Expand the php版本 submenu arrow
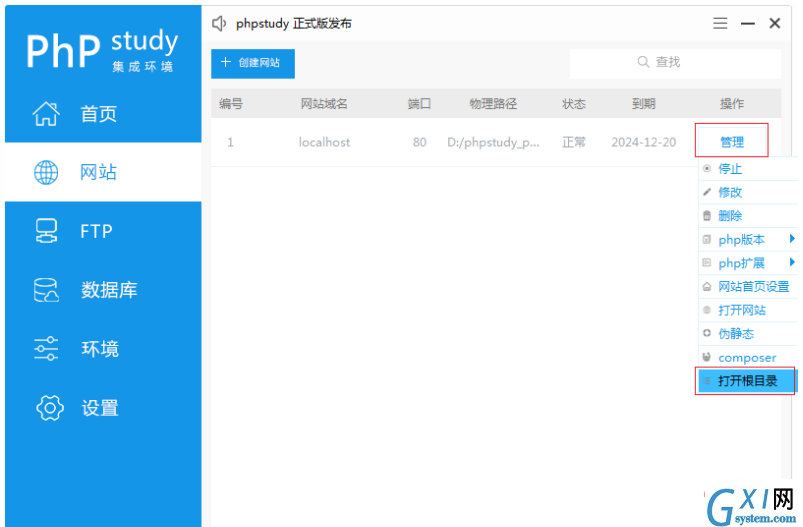Viewport: 803px width, 527px height. (x=792, y=239)
